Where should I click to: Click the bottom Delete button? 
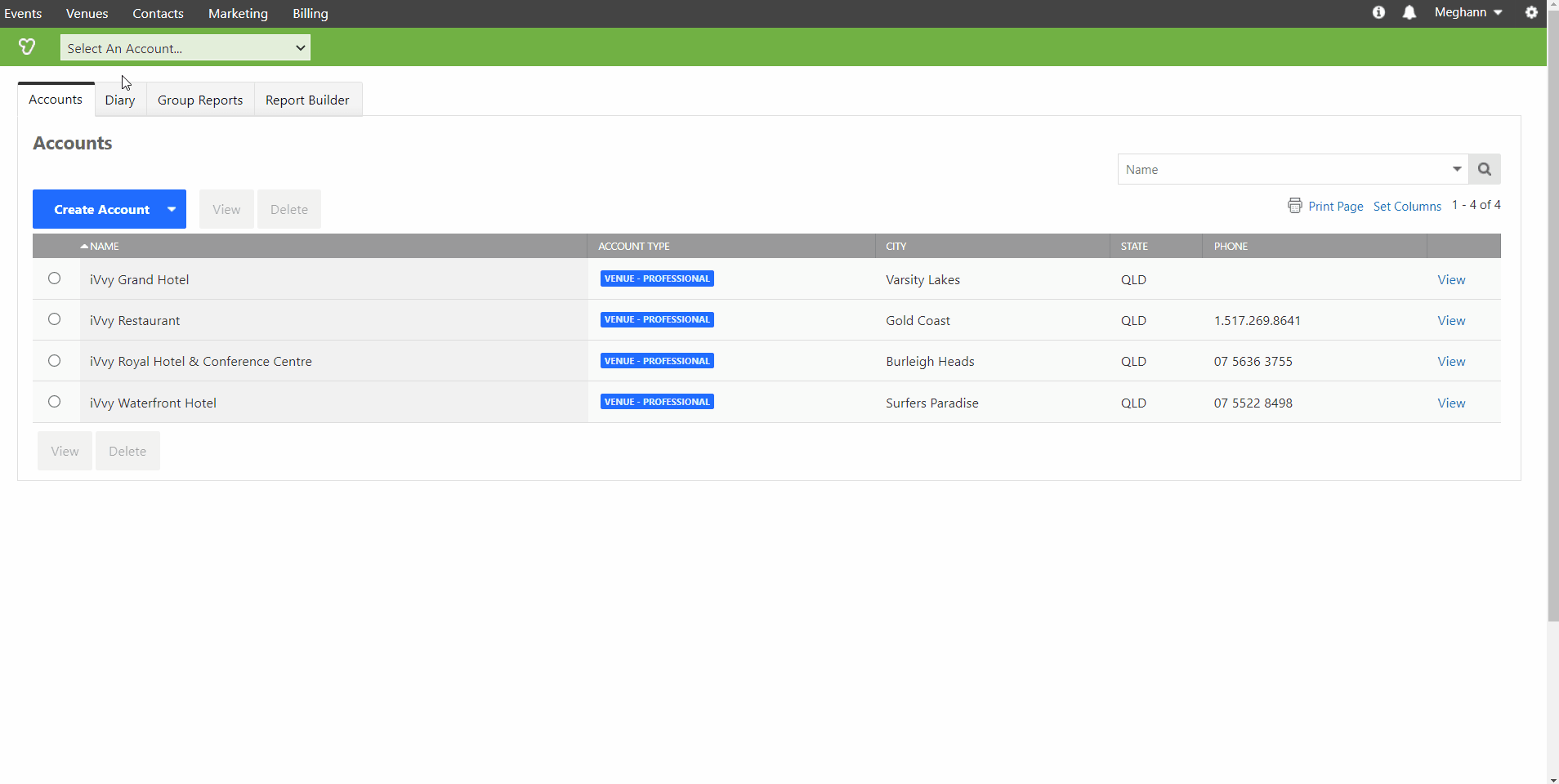click(127, 451)
